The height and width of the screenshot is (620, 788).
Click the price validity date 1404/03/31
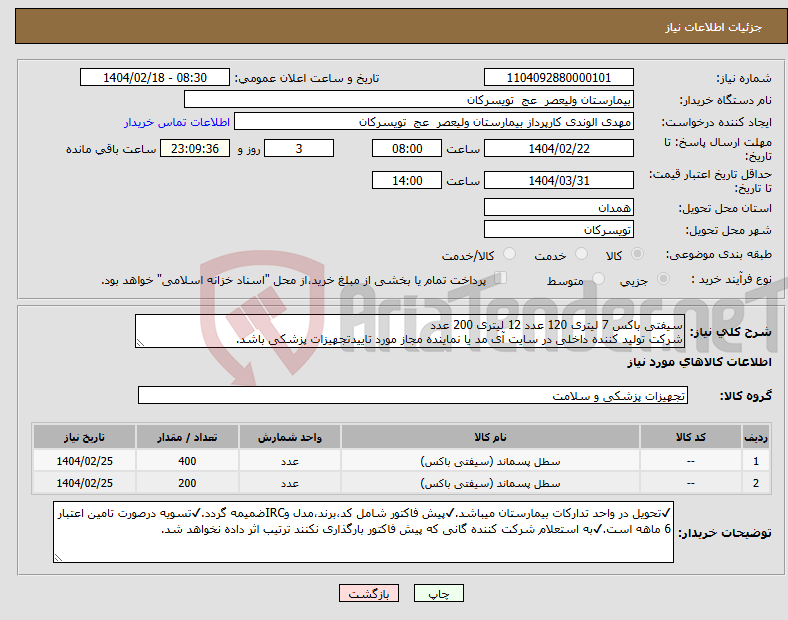pyautogui.click(x=558, y=180)
